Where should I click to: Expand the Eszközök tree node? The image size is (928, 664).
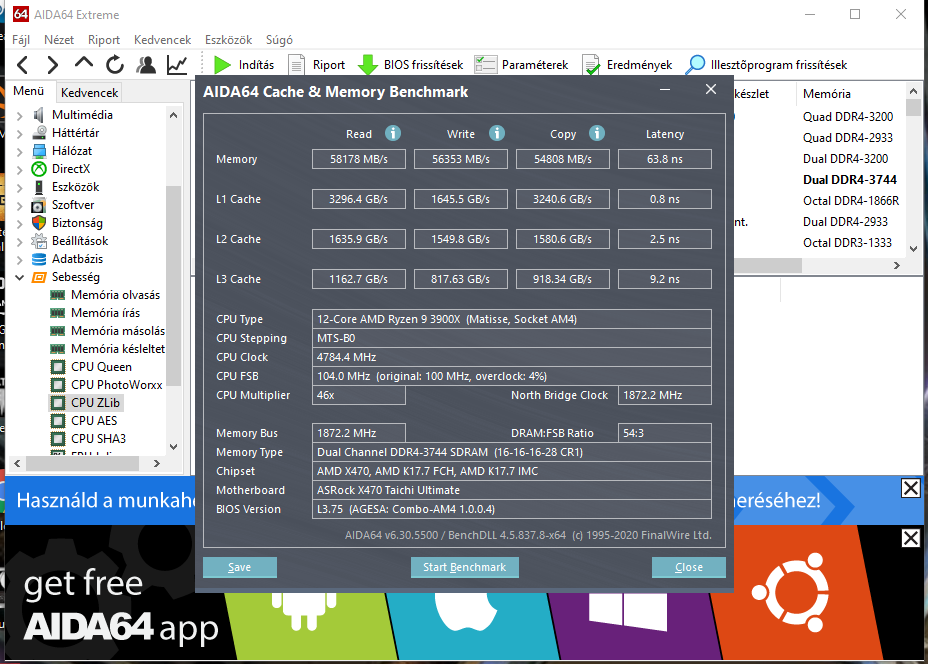tap(20, 188)
